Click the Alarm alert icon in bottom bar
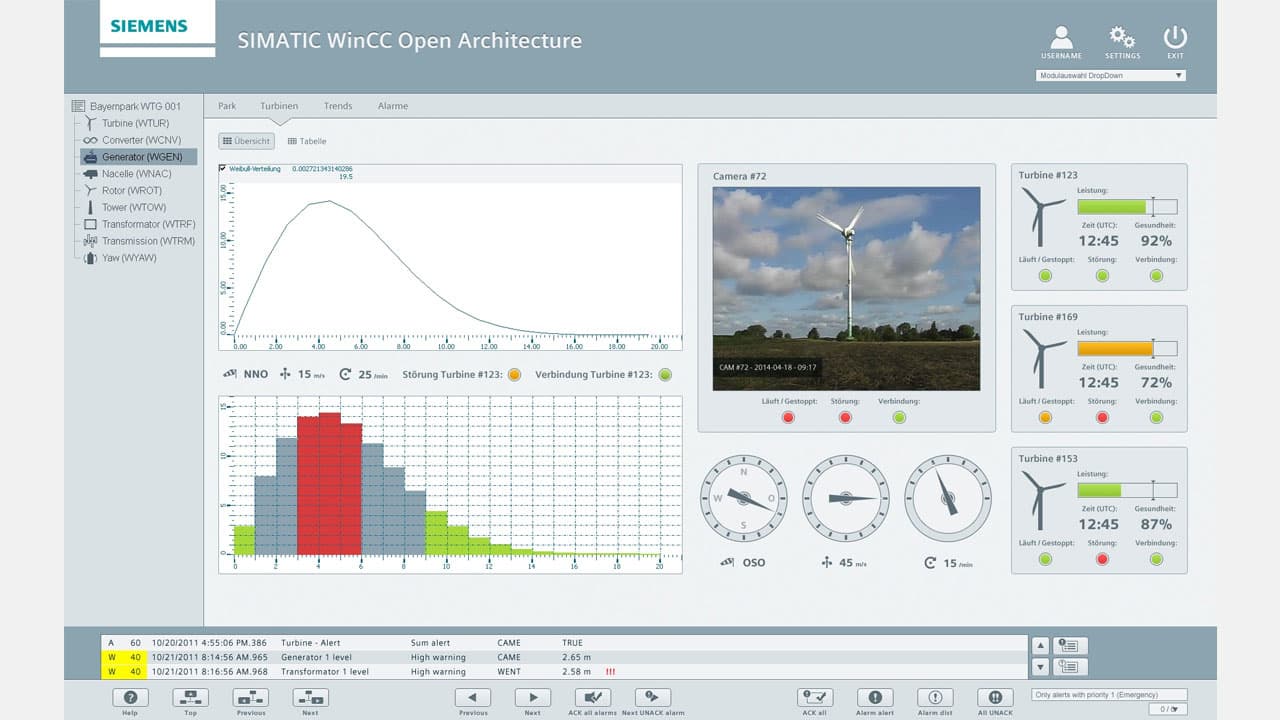Image resolution: width=1280 pixels, height=720 pixels. click(875, 697)
